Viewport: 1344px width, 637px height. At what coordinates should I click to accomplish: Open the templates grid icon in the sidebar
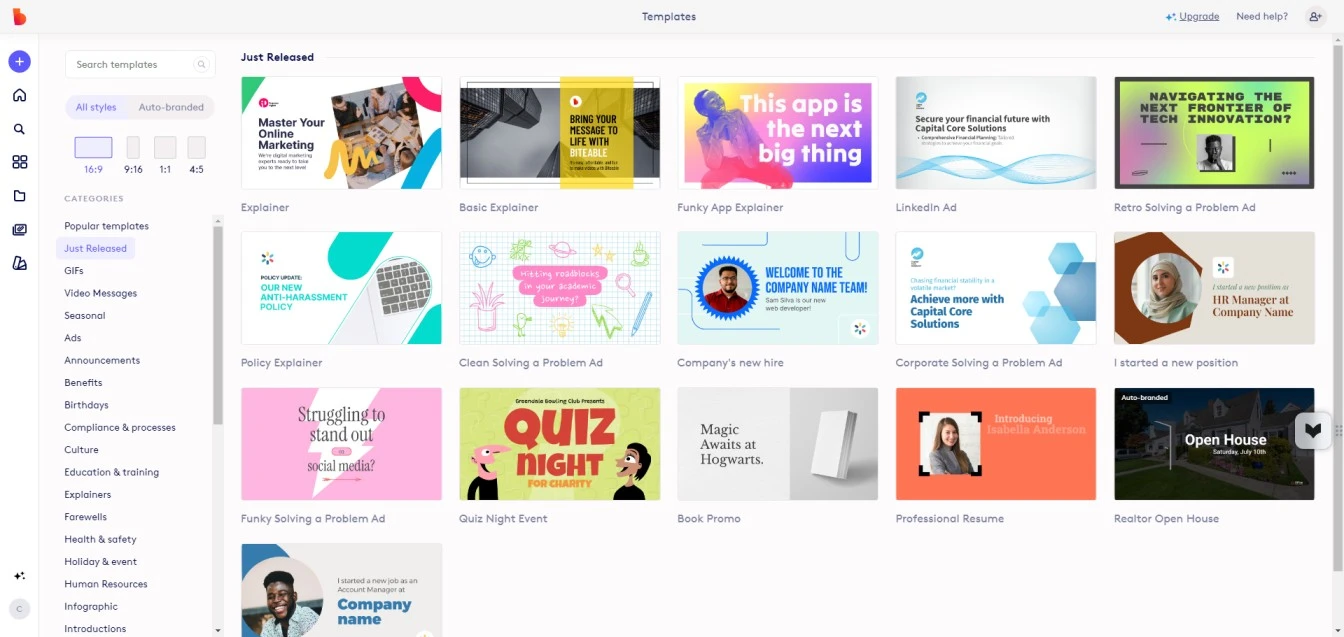(x=19, y=162)
